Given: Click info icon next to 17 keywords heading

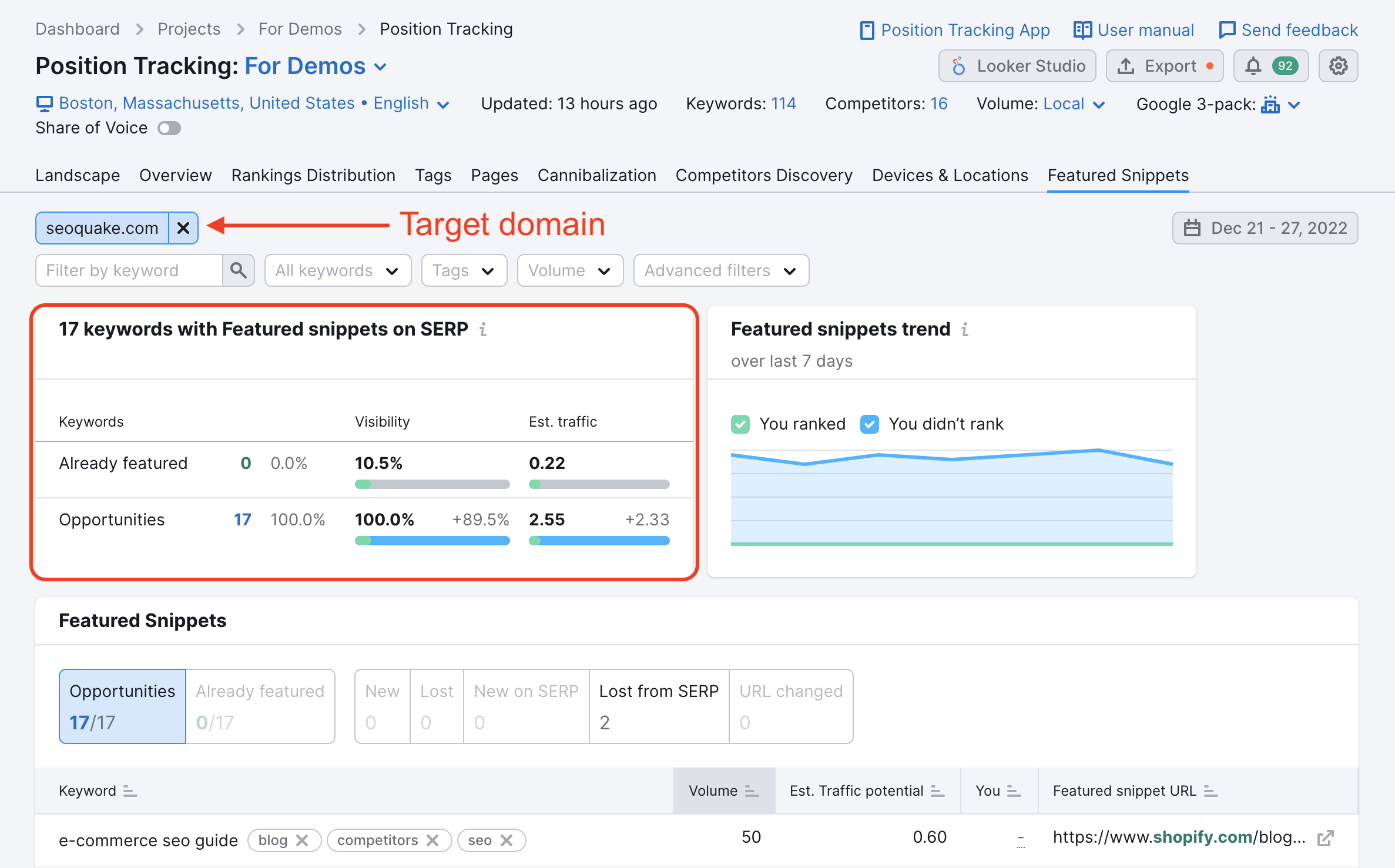Looking at the screenshot, I should [483, 330].
